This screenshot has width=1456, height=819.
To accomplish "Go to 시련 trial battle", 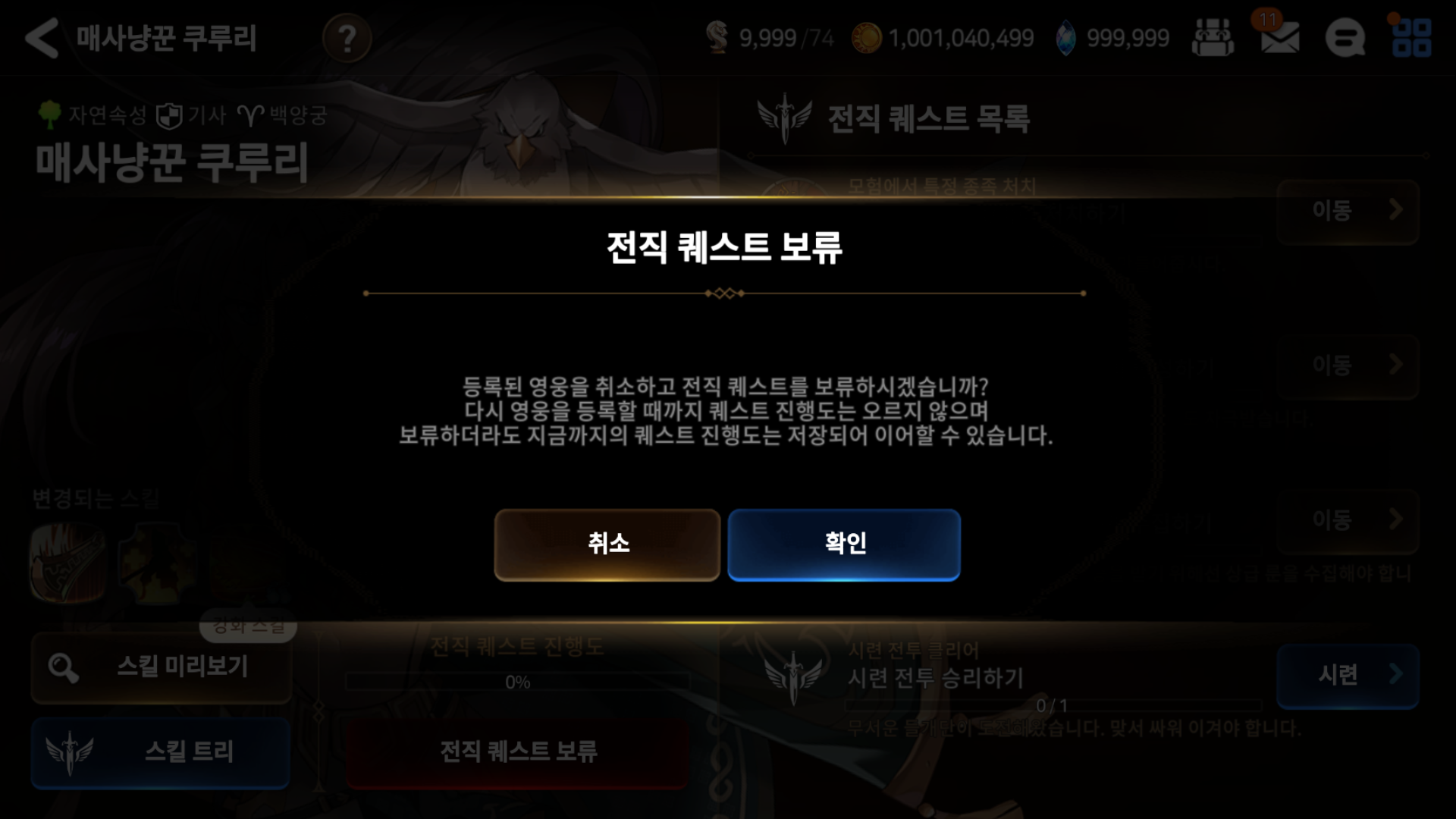I will click(1348, 675).
